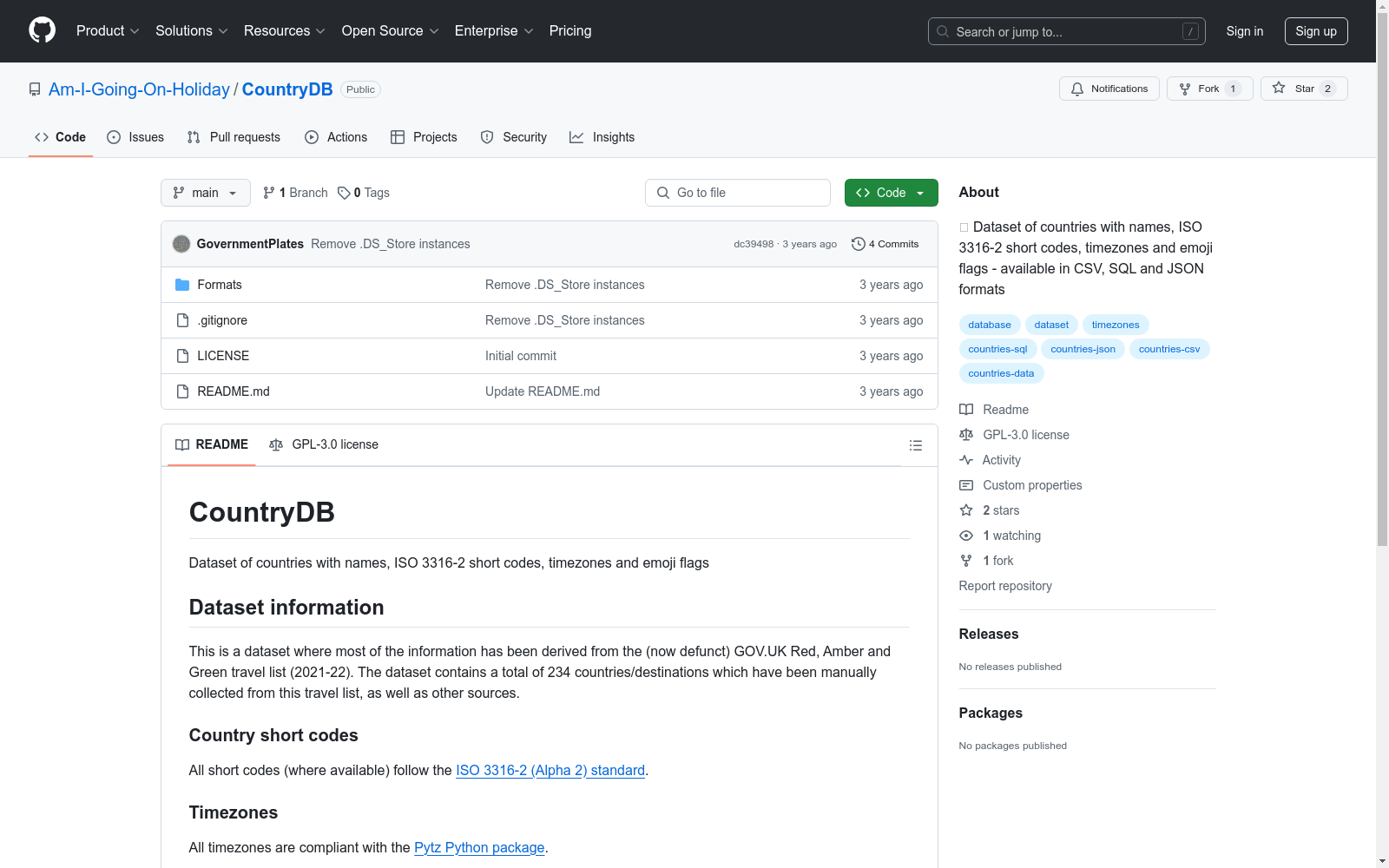Click the .gitignore file icon

(182, 320)
